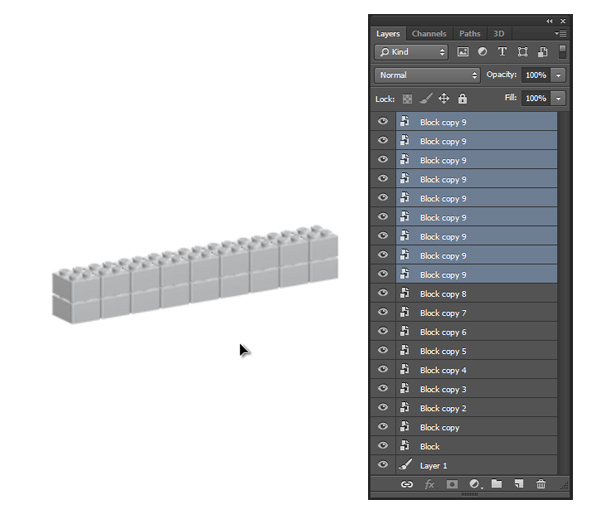Select the Layer 1 name
The image size is (600, 525).
[x=433, y=466]
